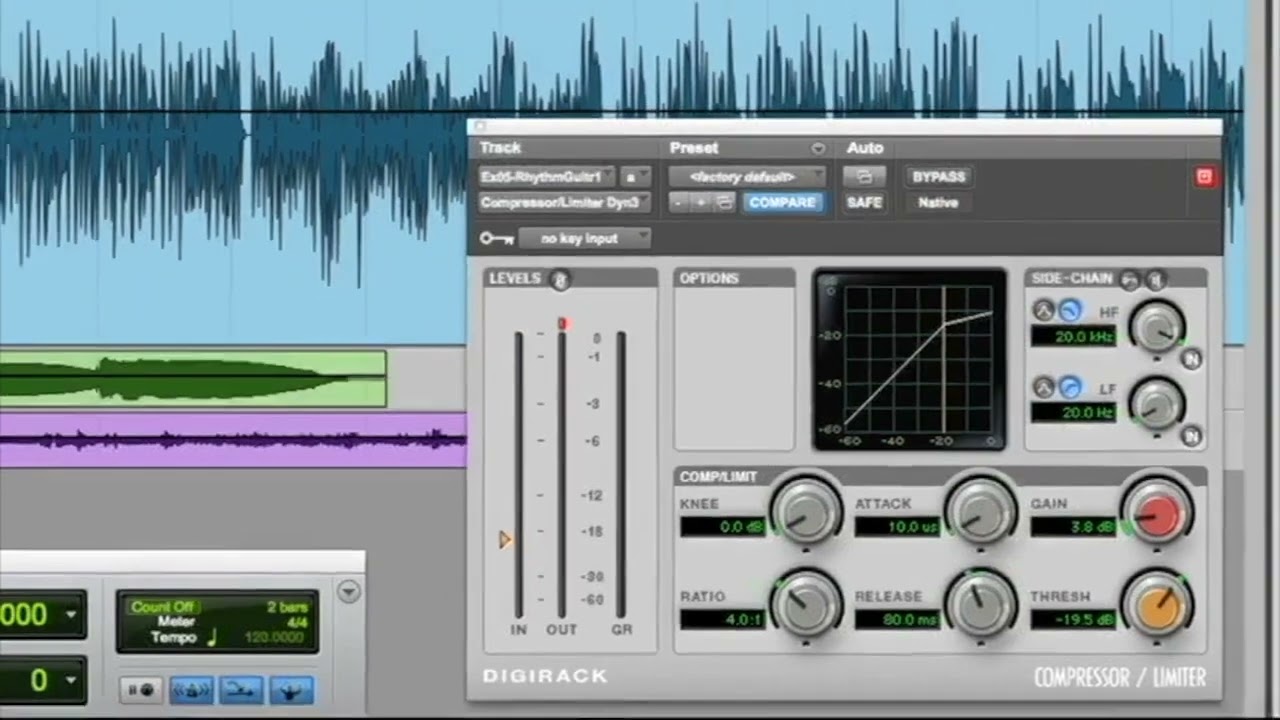Toggle the LF filter enable button
Screen dimensions: 1280x720
coord(1191,435)
